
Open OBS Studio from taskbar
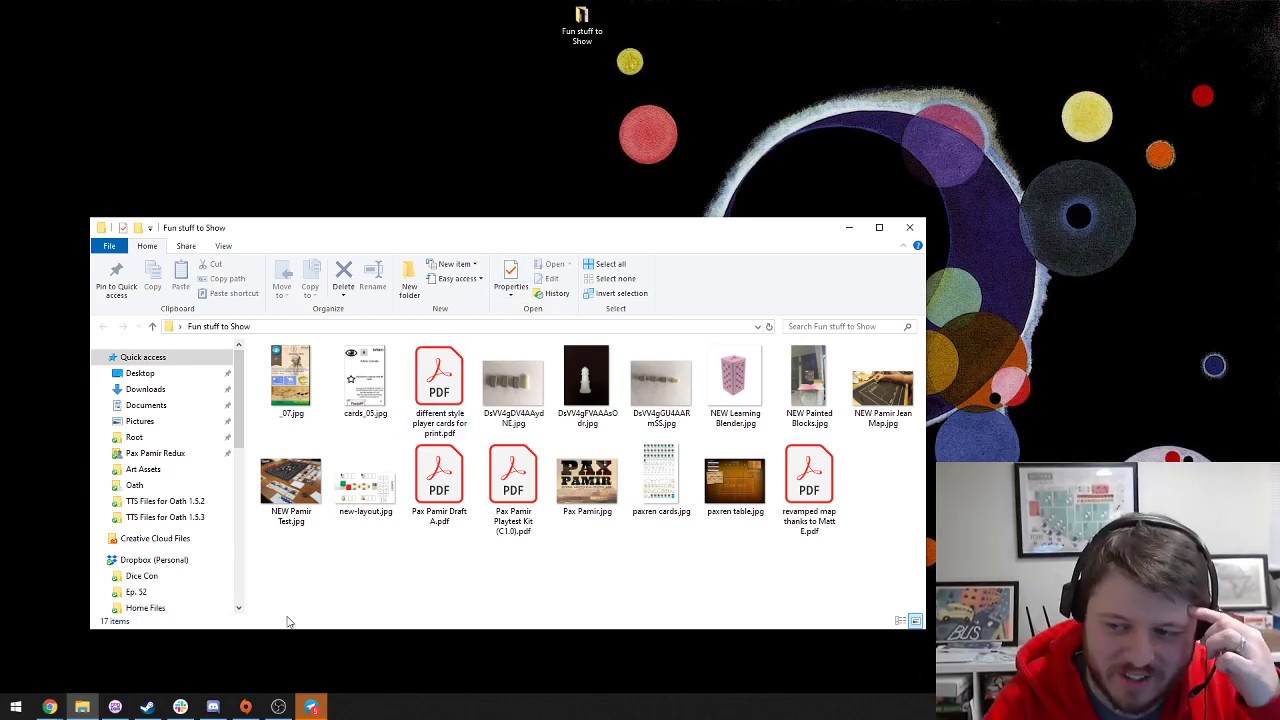point(278,707)
